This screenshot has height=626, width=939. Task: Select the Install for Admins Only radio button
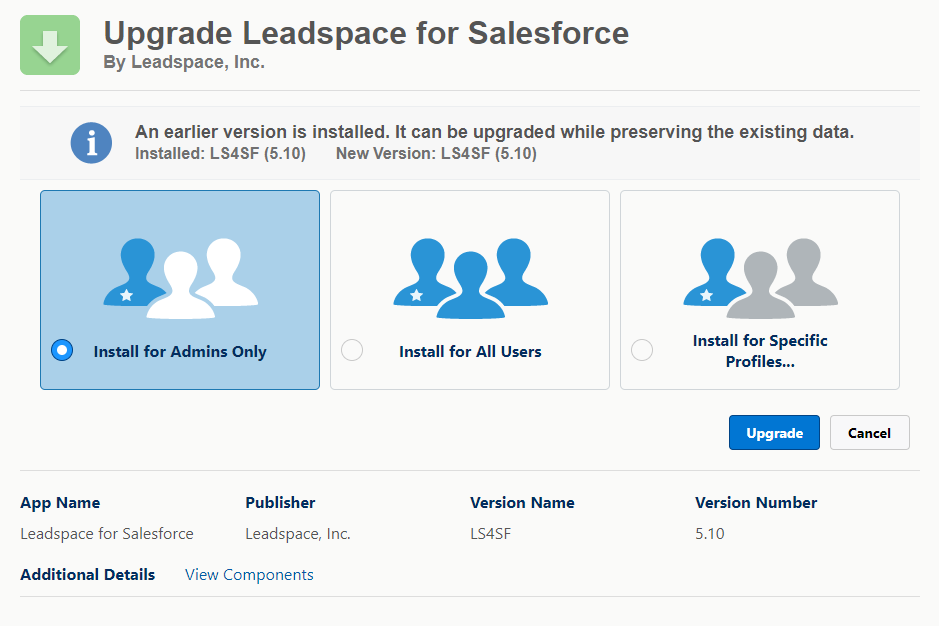click(x=62, y=350)
